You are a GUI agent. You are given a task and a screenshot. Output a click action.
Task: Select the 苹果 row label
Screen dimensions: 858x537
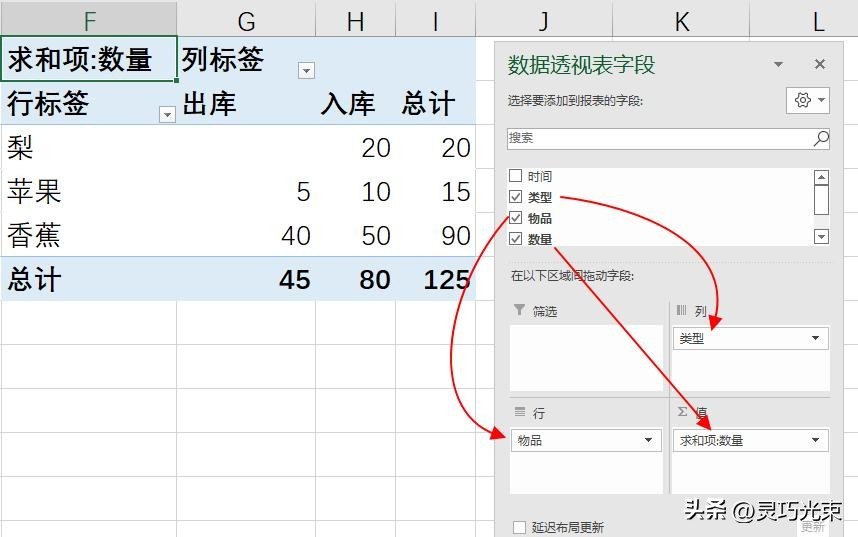[89, 192]
